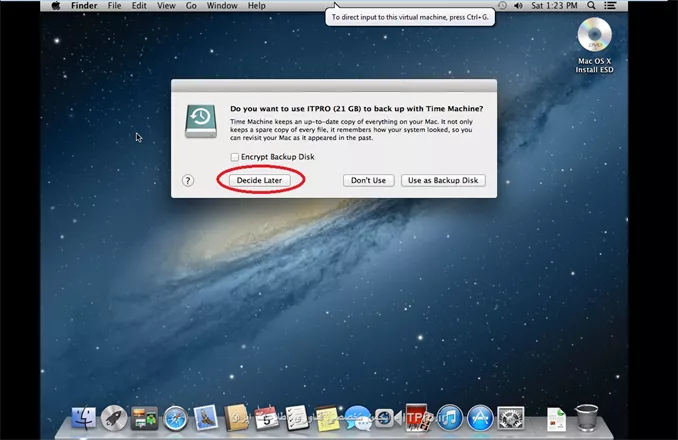Open Mail stamp icon in dock
The width and height of the screenshot is (678, 440).
coord(205,418)
